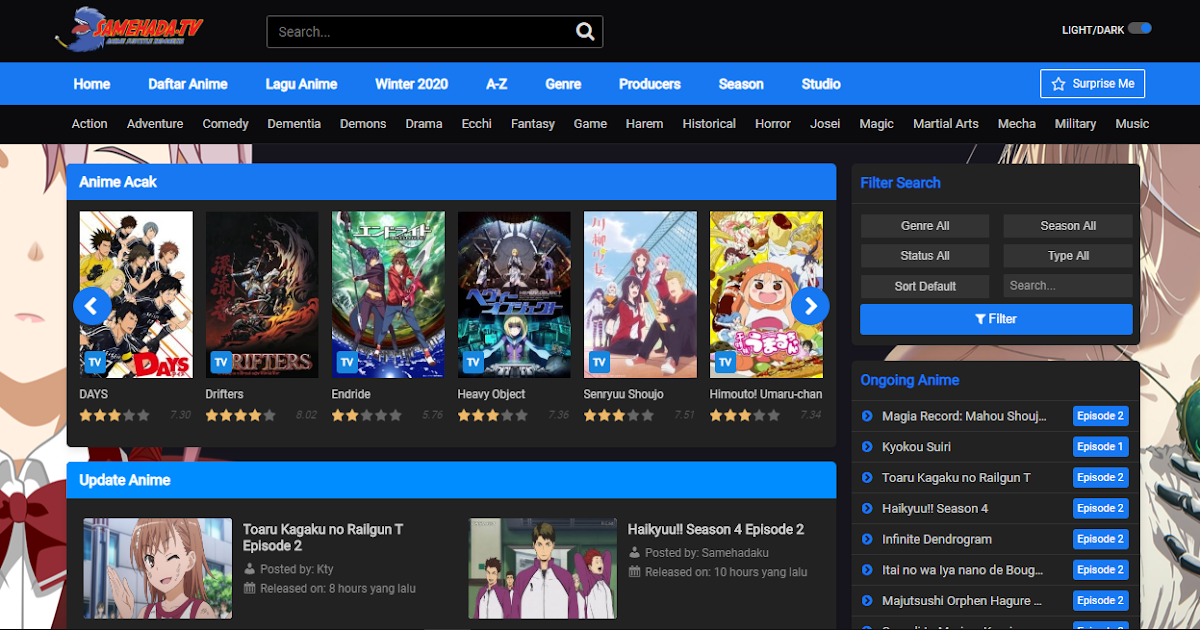Image resolution: width=1200 pixels, height=630 pixels.
Task: Click the blue Filter button
Action: pyautogui.click(x=996, y=319)
